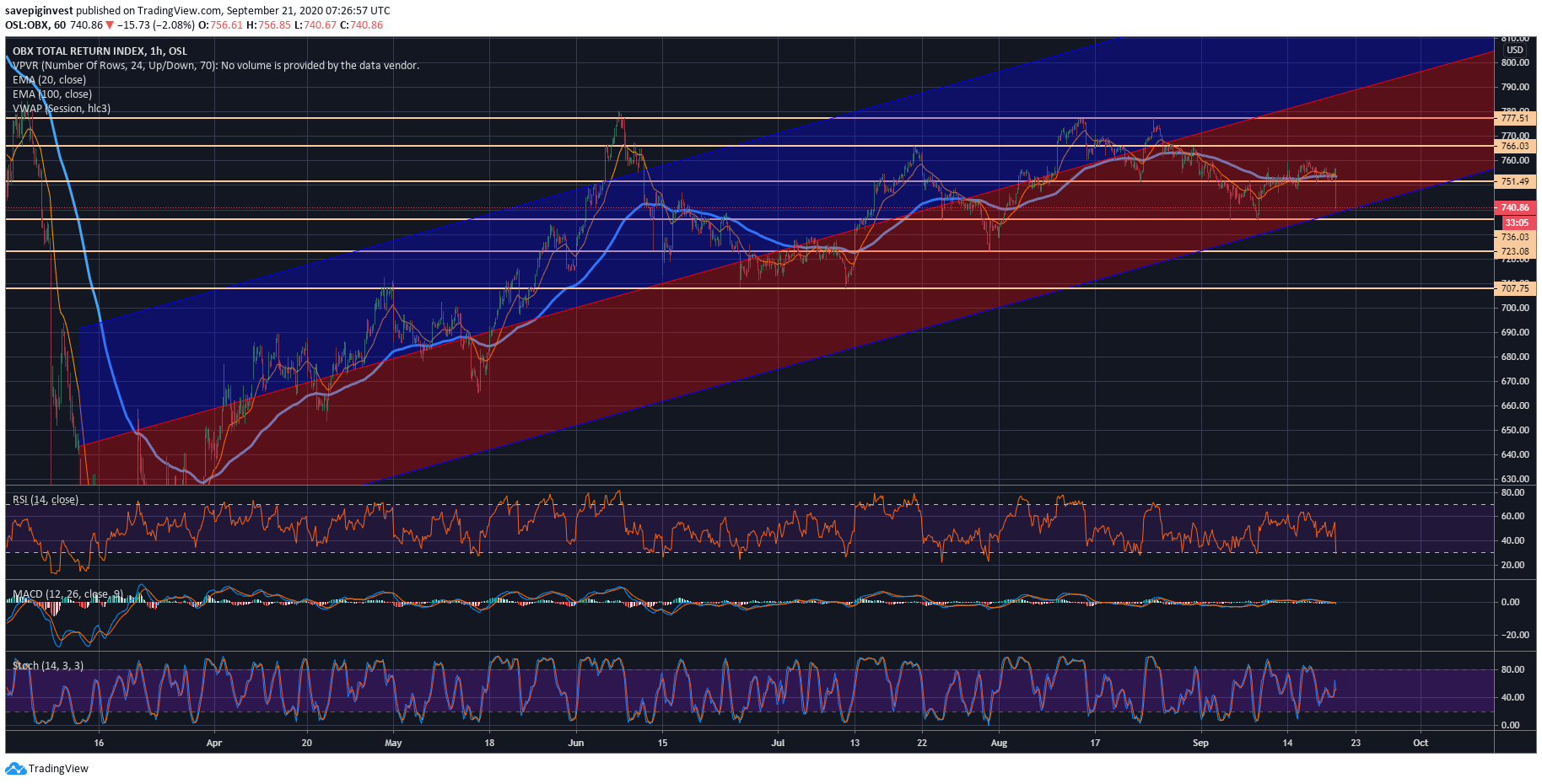Select the OBX TOTAL RETURN INDEX chart title
Viewport: 1542px width, 784px height.
tap(100, 51)
